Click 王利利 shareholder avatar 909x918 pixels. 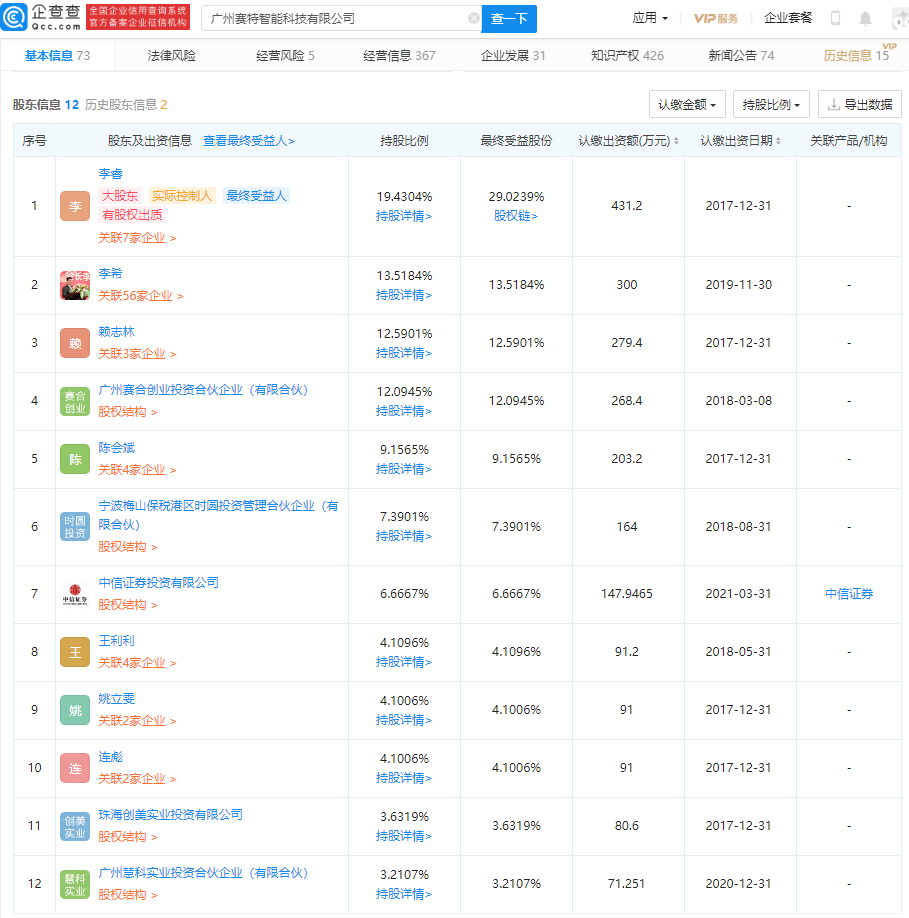tap(75, 652)
